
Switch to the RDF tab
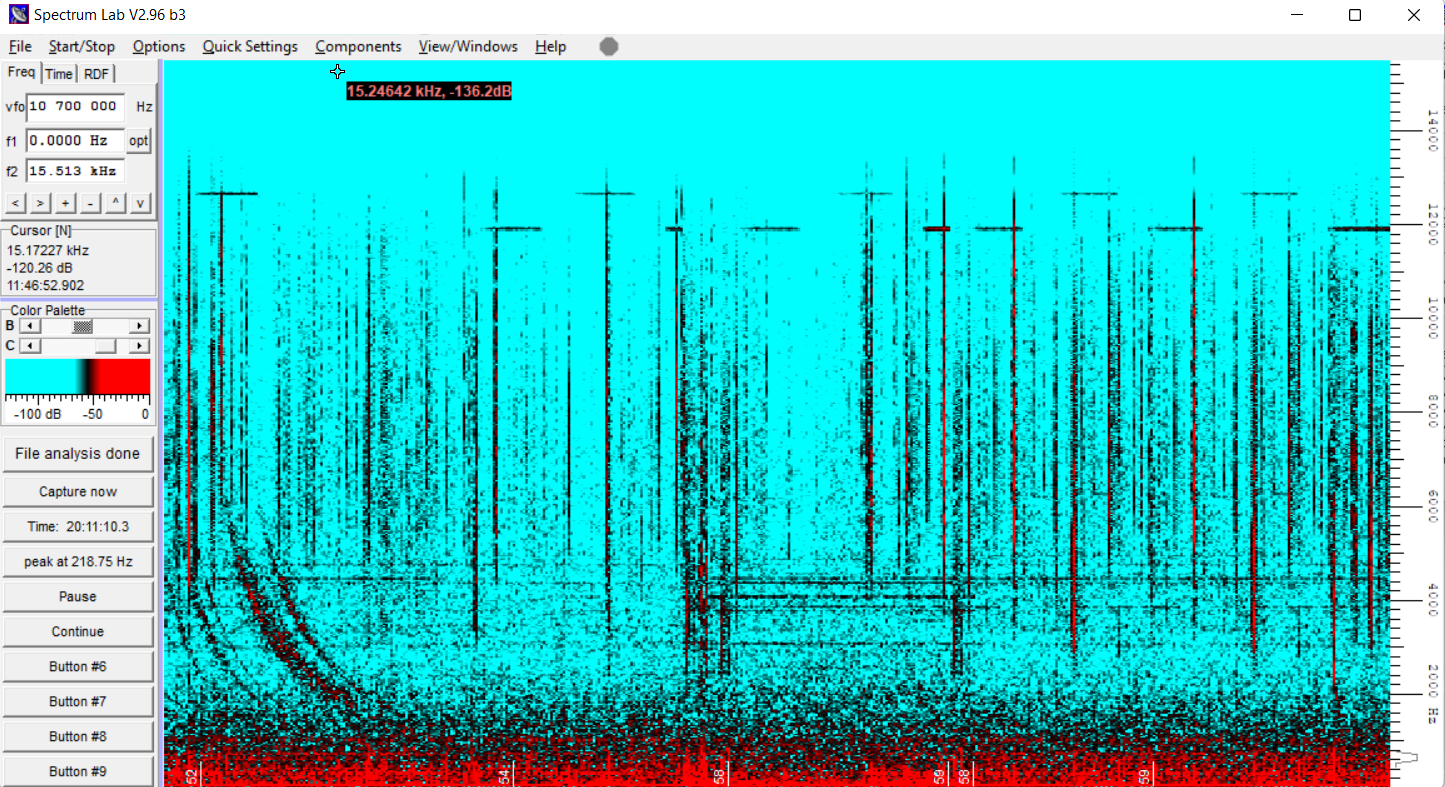coord(96,74)
